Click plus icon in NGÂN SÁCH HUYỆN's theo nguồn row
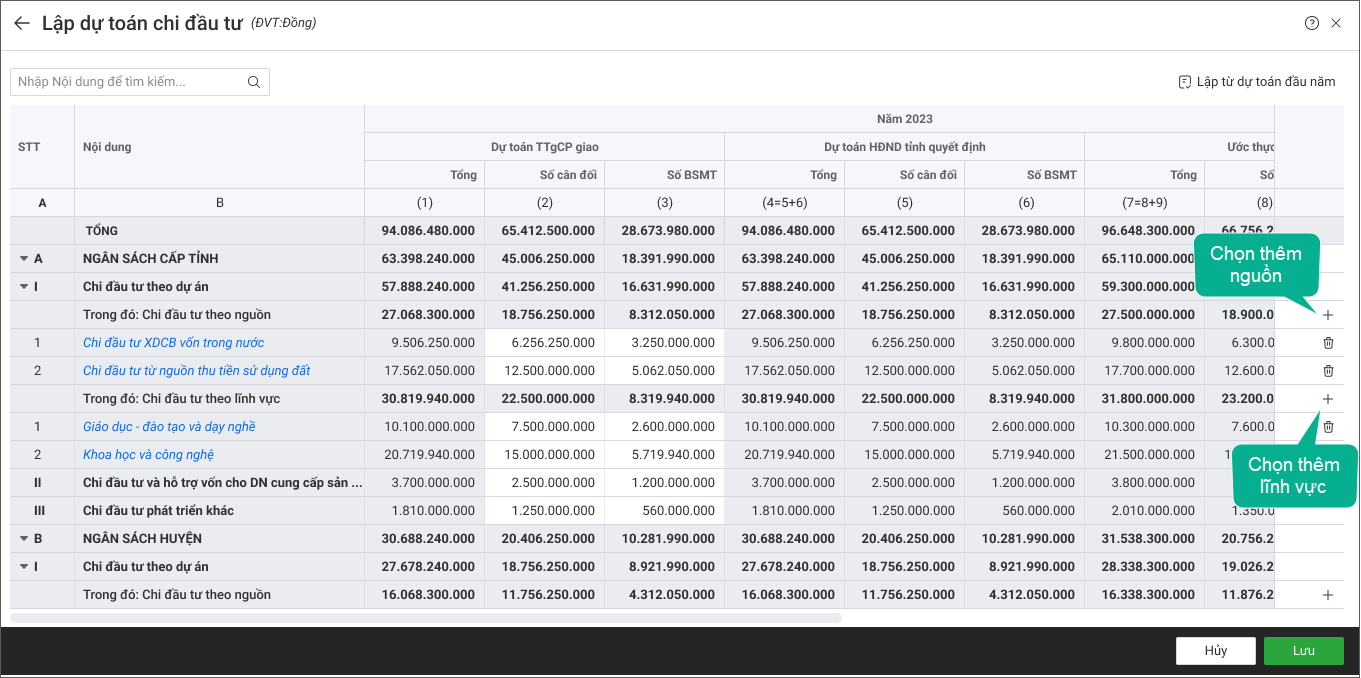The width and height of the screenshot is (1361, 678). [1328, 595]
